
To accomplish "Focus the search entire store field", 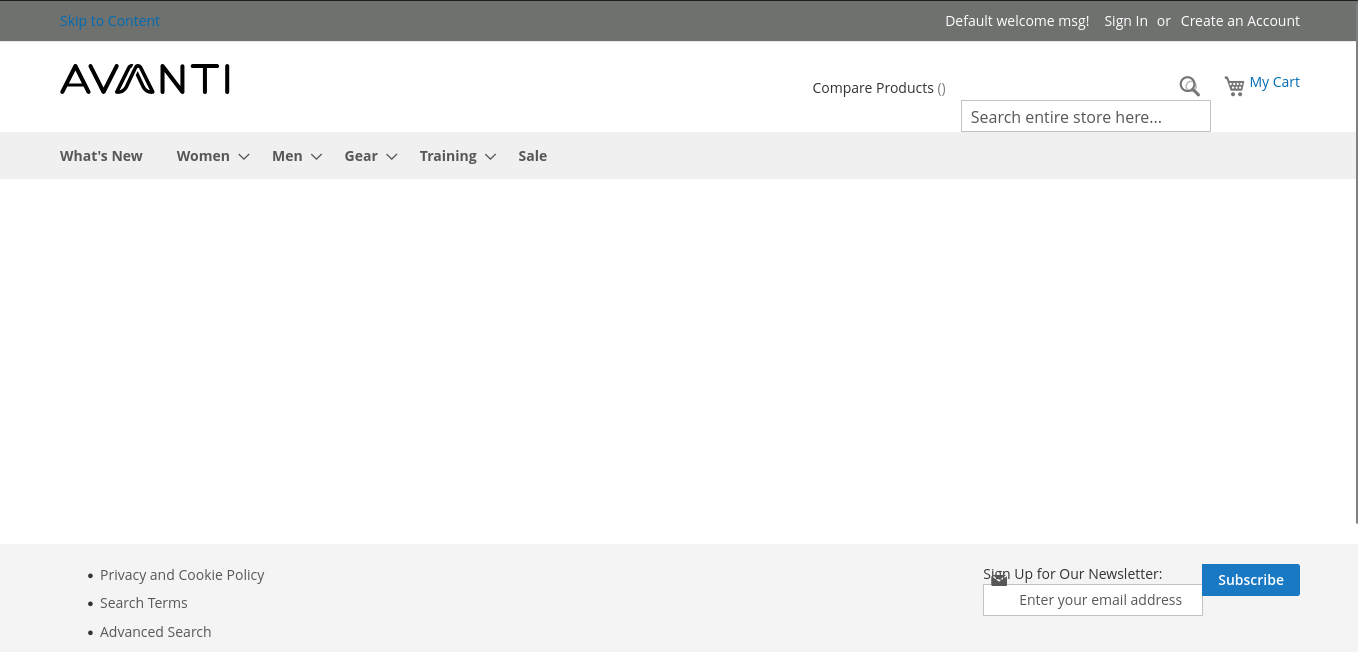I will (x=1085, y=117).
